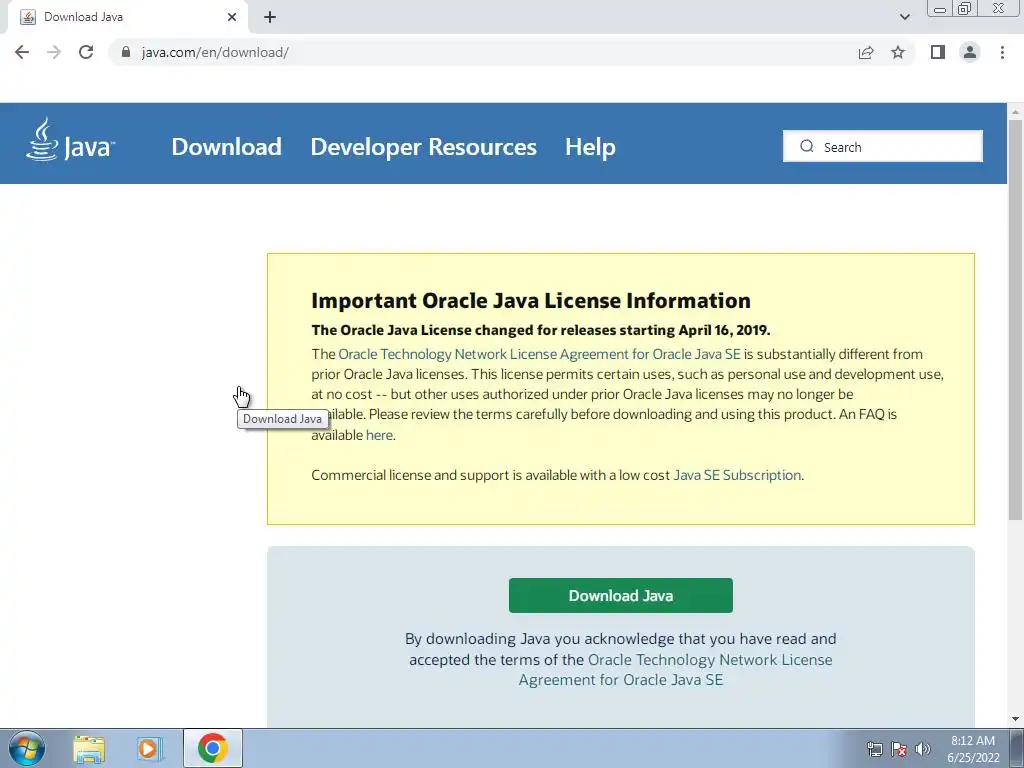Viewport: 1024px width, 768px height.
Task: Click the address bar URL java.com/en/download/
Action: pyautogui.click(x=215, y=52)
